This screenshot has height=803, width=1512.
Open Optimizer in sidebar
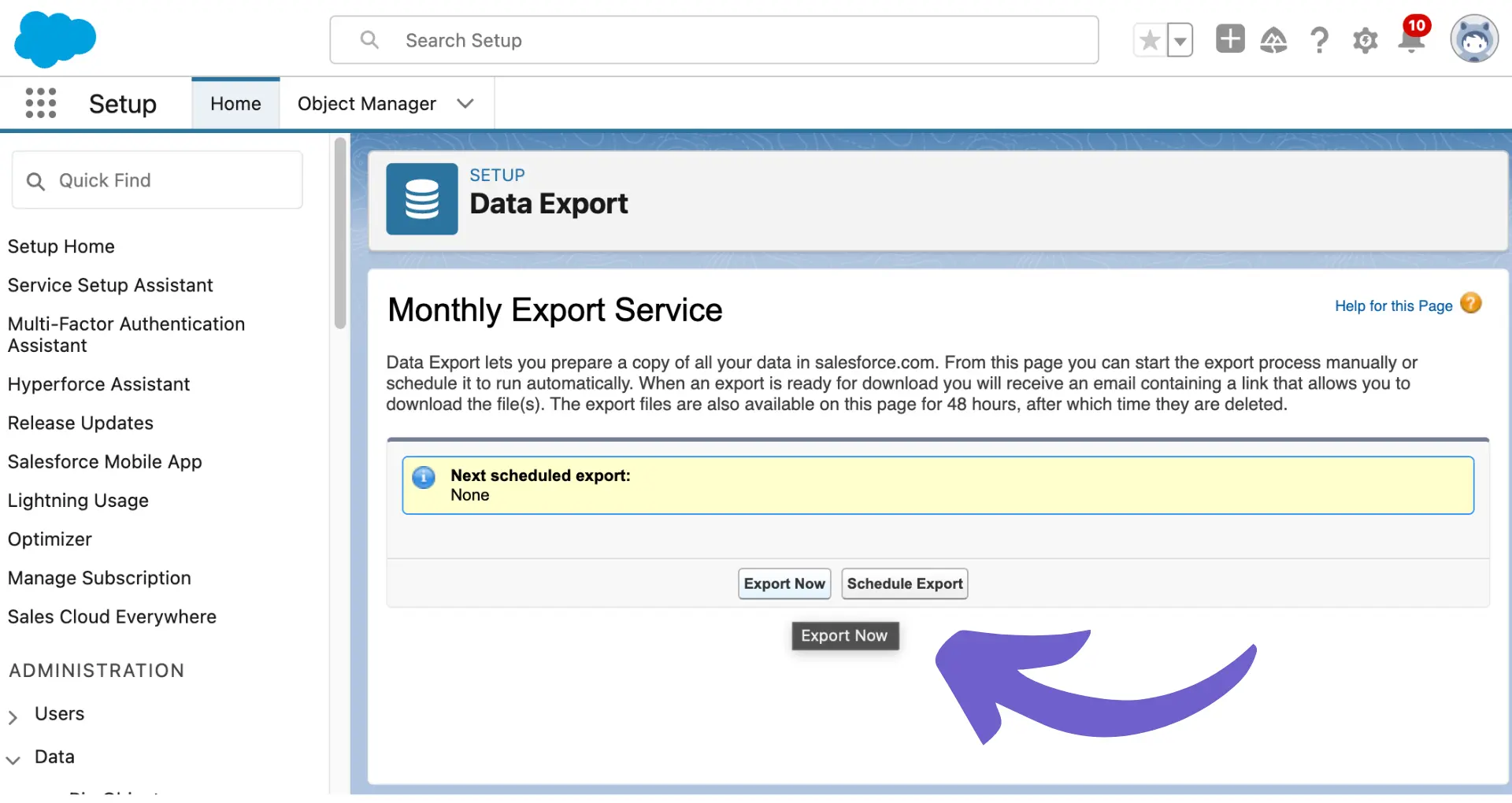pos(50,539)
